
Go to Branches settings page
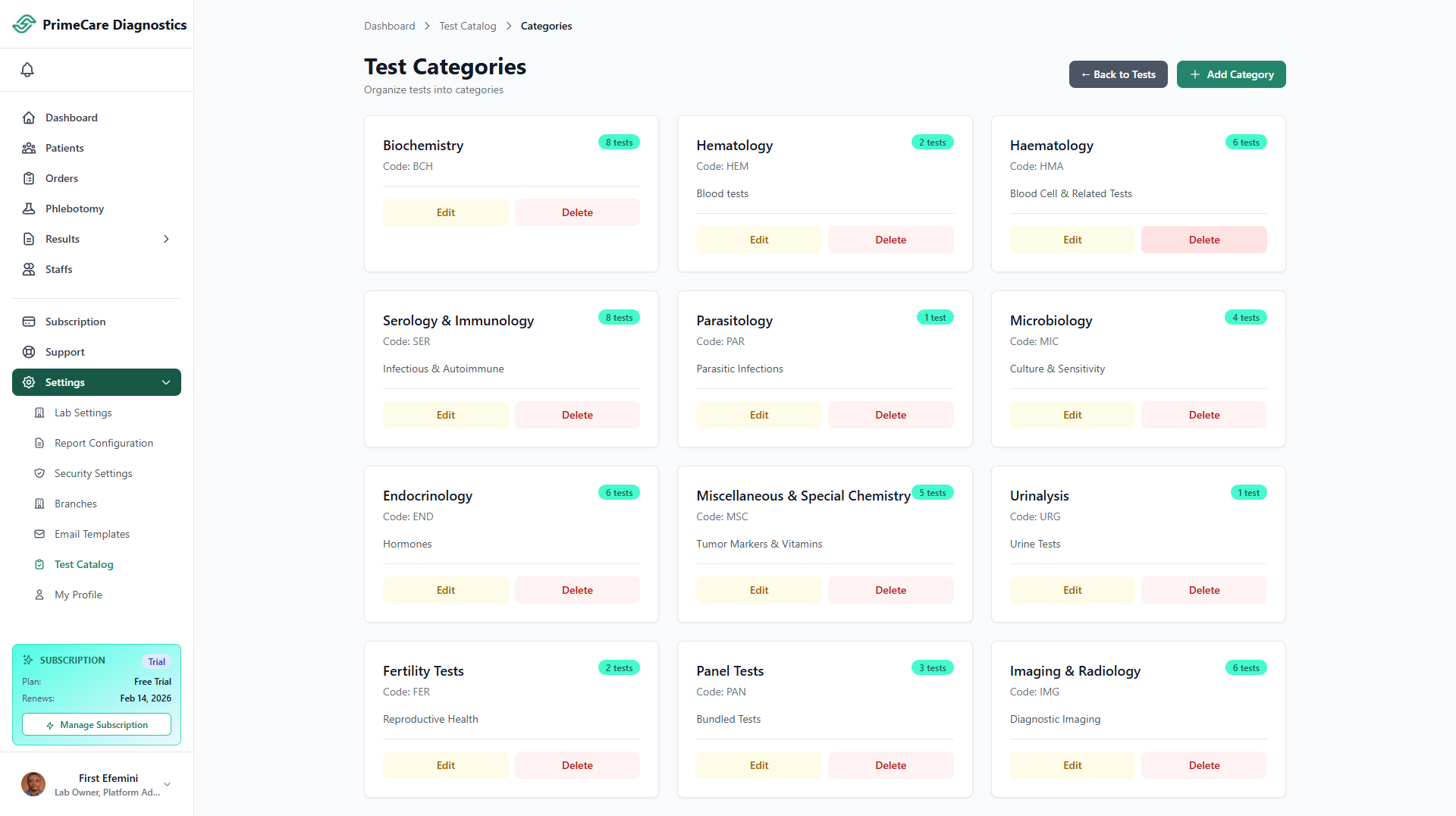pyautogui.click(x=75, y=504)
